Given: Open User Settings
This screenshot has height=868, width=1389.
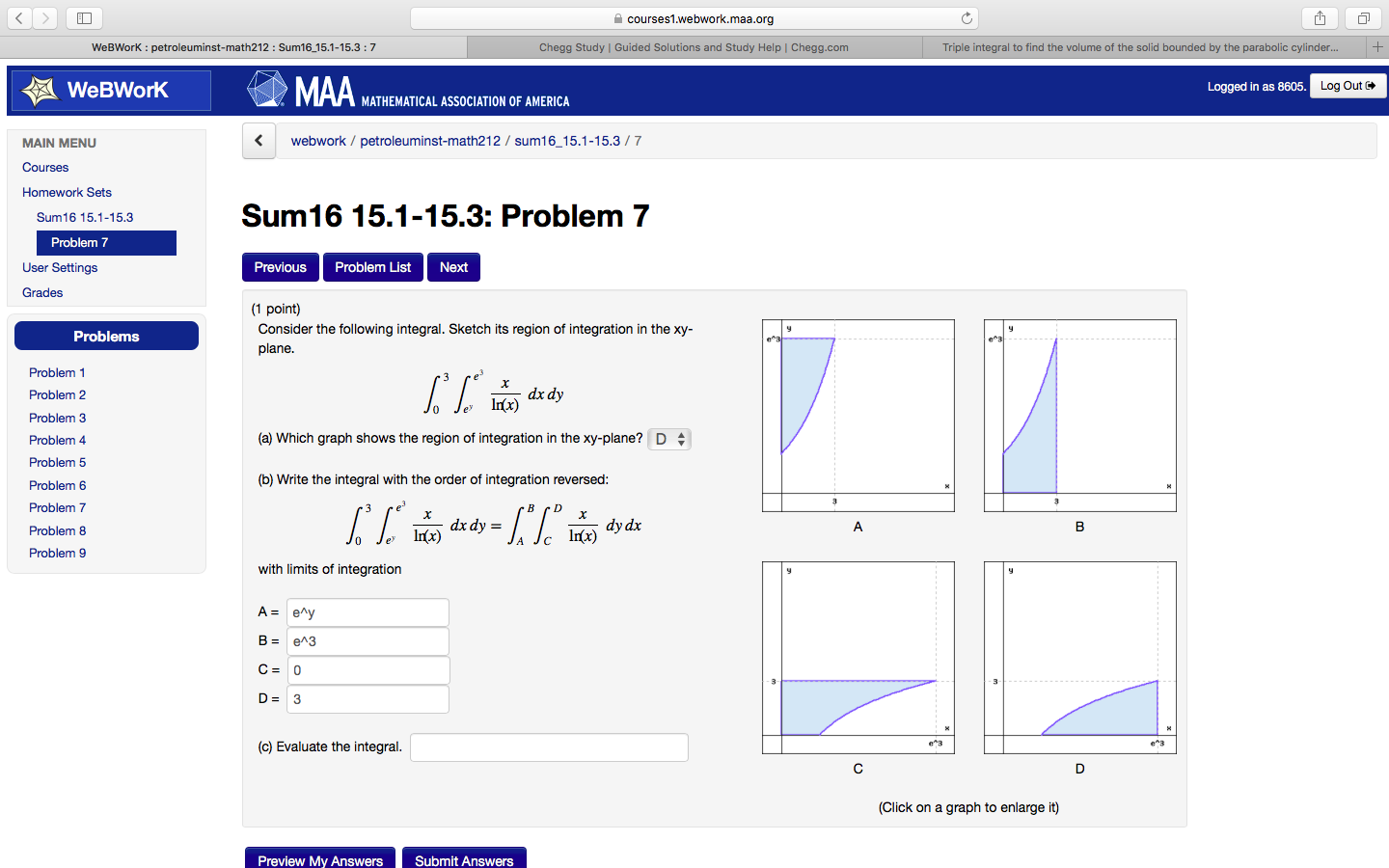Looking at the screenshot, I should (60, 268).
